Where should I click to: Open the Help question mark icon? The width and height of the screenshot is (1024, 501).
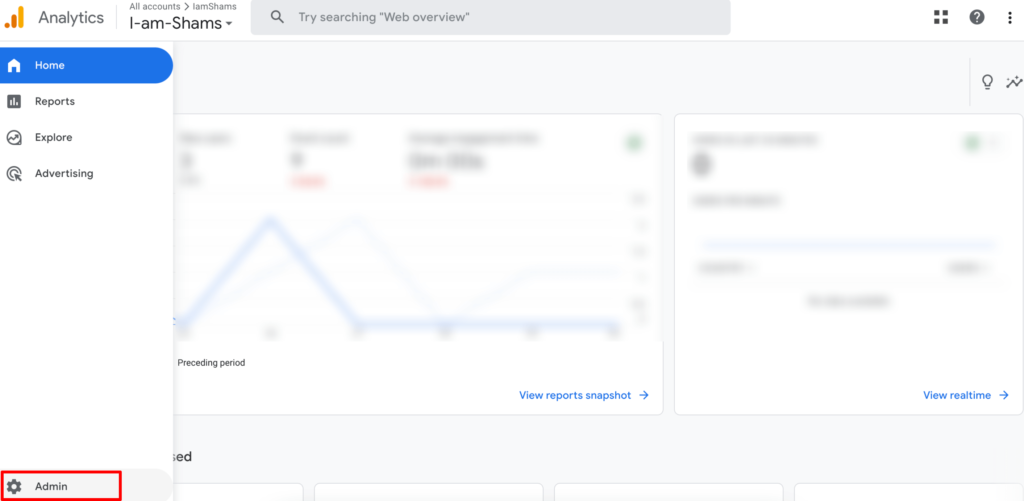coord(977,17)
